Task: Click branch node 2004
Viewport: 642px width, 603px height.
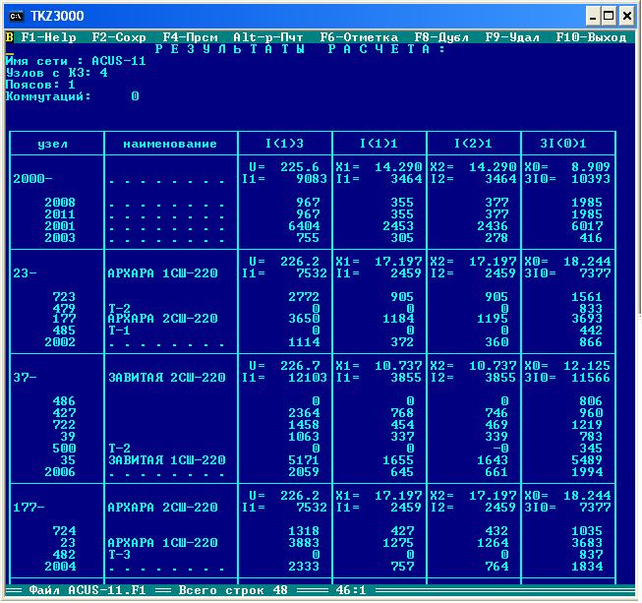Action: coord(60,567)
